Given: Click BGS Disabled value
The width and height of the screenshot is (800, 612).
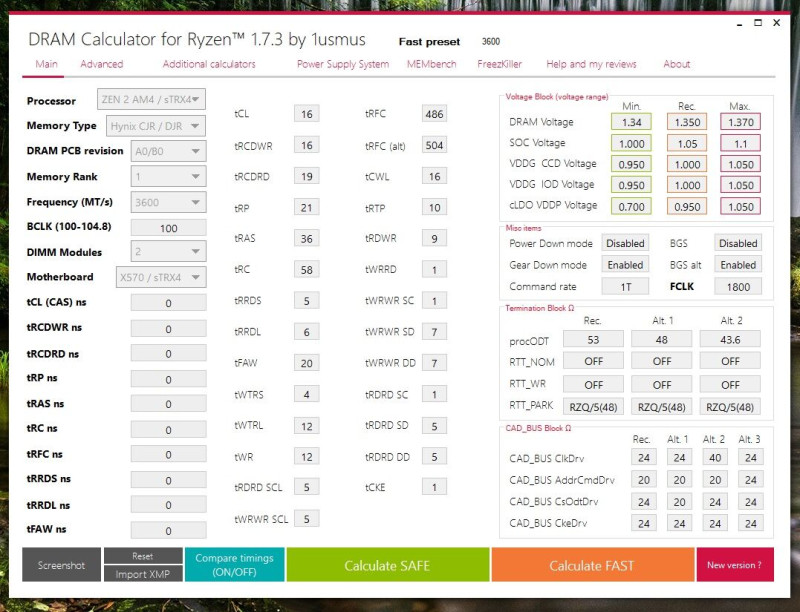Looking at the screenshot, I should 738,243.
